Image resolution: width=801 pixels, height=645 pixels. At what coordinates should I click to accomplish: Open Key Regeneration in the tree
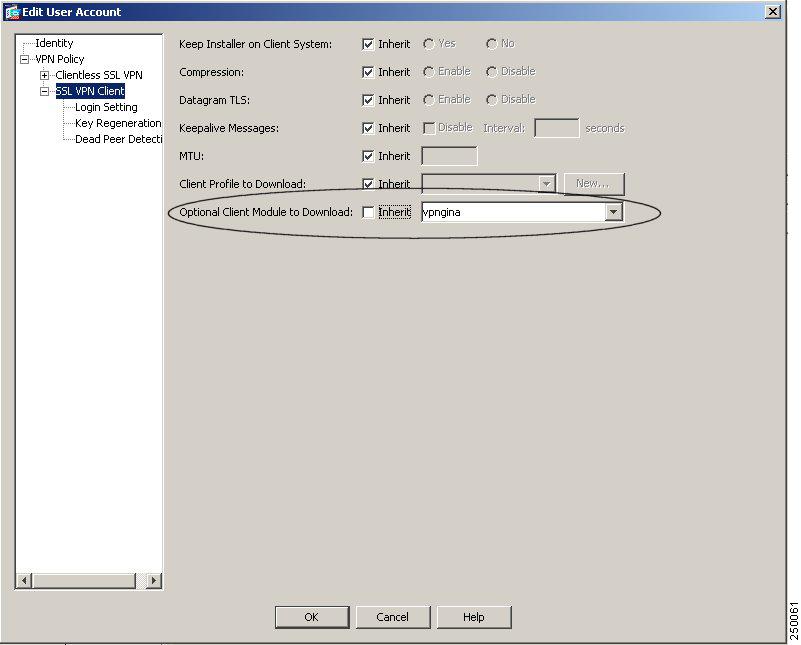tap(118, 123)
